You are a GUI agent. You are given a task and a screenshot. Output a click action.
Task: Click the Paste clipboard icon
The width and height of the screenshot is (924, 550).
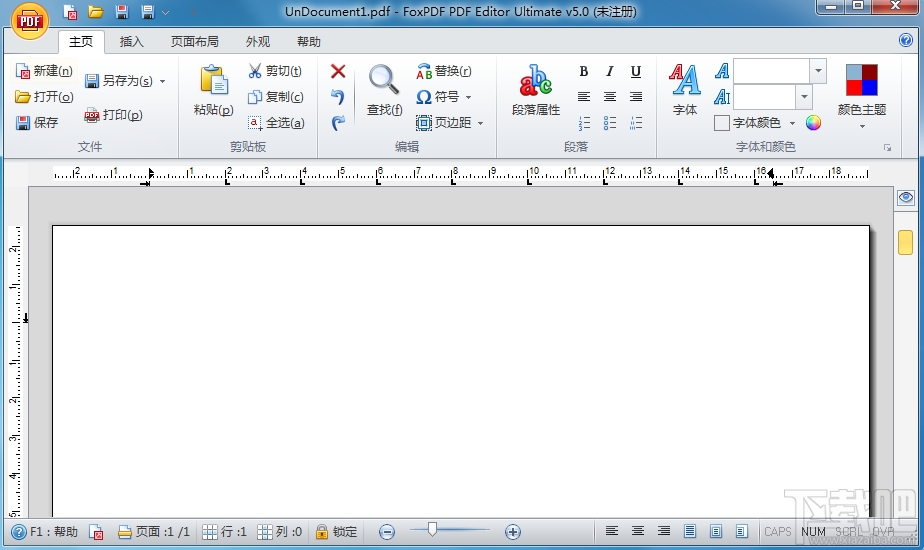(x=213, y=90)
